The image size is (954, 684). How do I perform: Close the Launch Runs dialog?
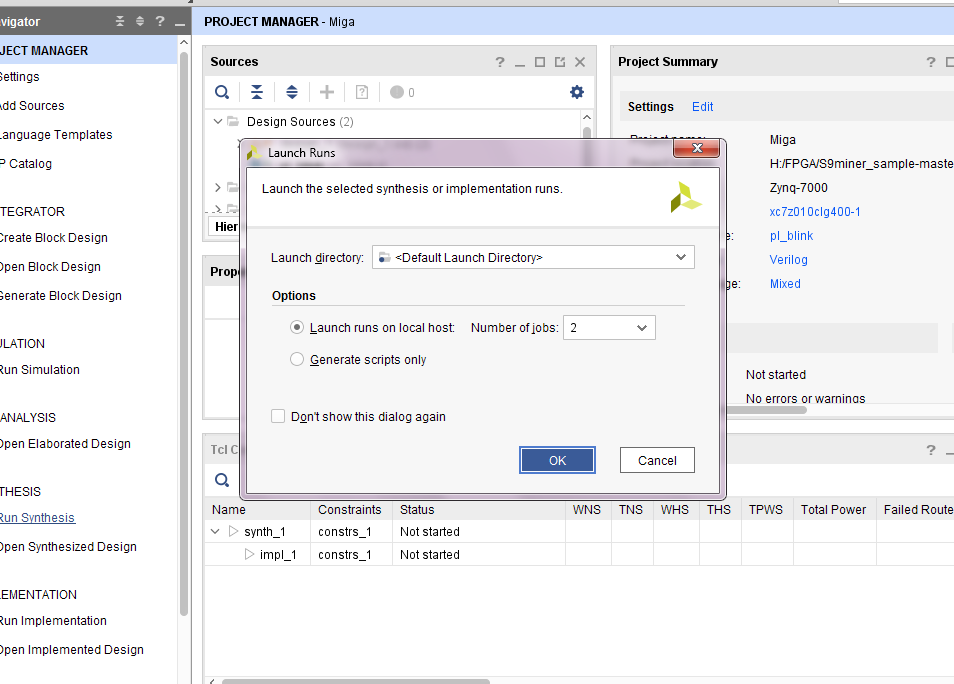(697, 148)
